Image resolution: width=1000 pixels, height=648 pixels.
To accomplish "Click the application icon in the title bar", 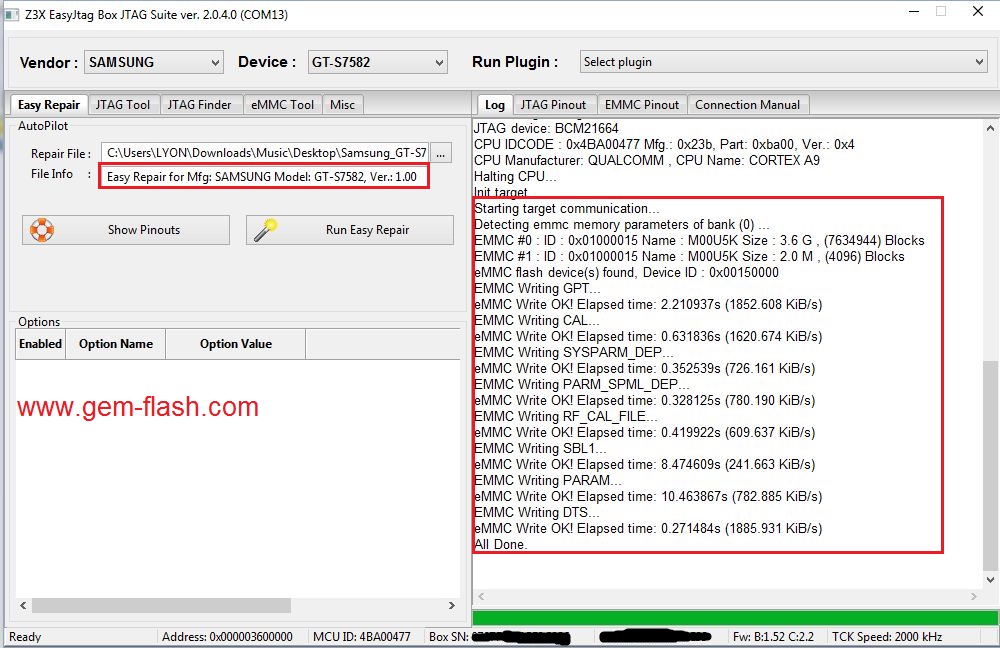I will click(11, 14).
